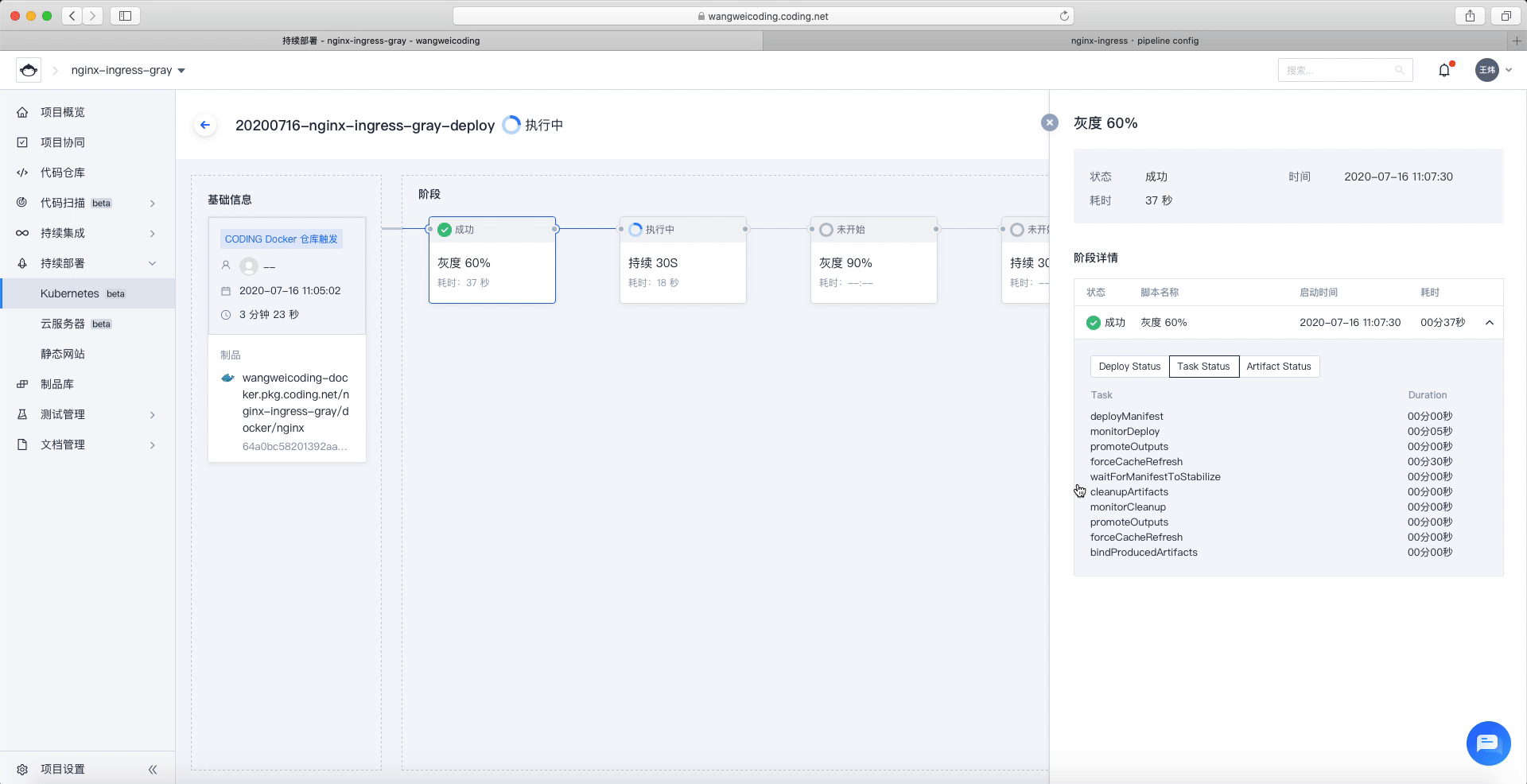The width and height of the screenshot is (1527, 784).
Task: Close the 灰度 60% detail panel
Action: 1050,122
